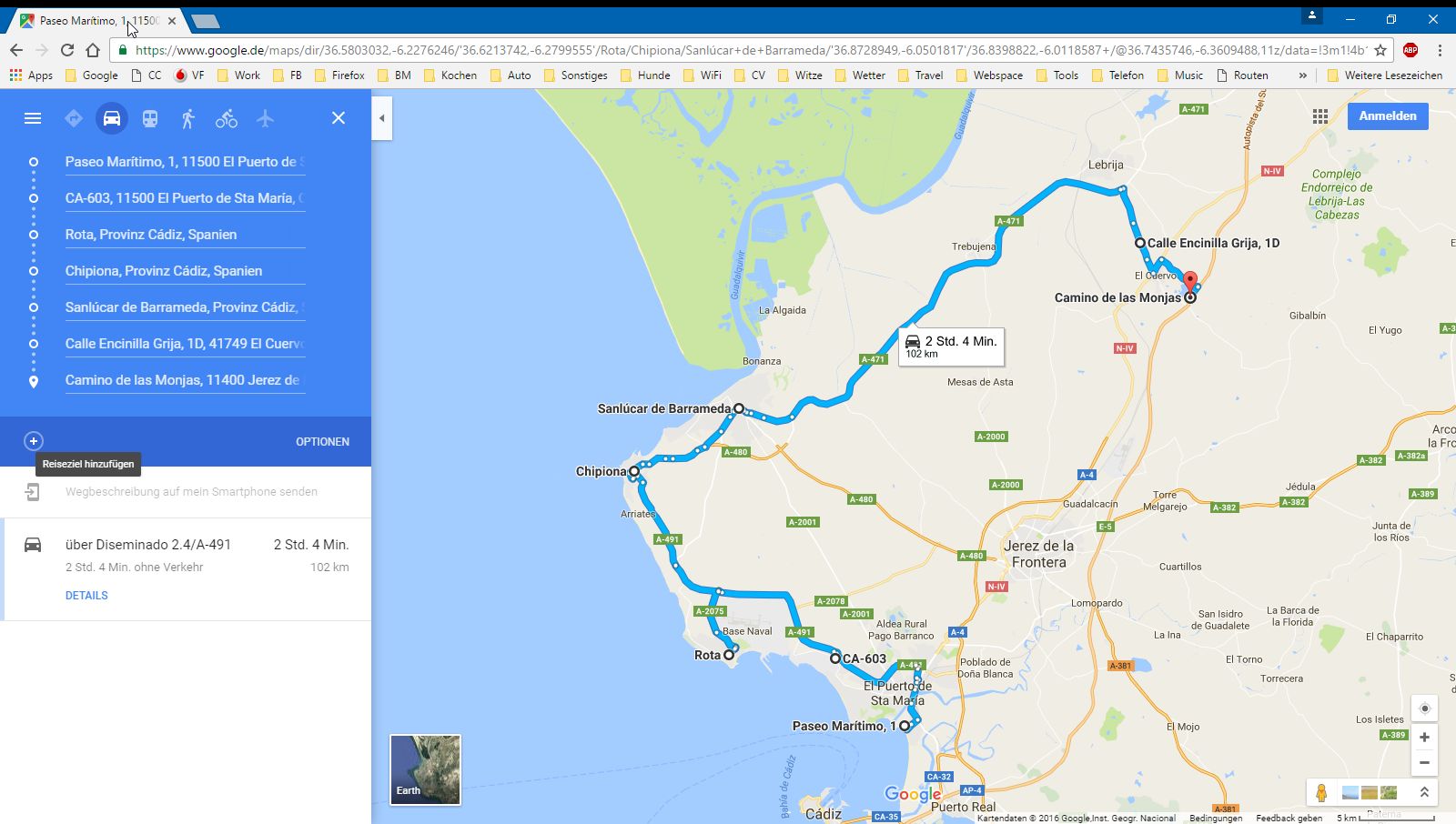Click the CA-603 waypoint marker on map
The width and height of the screenshot is (1456, 824).
point(835,658)
